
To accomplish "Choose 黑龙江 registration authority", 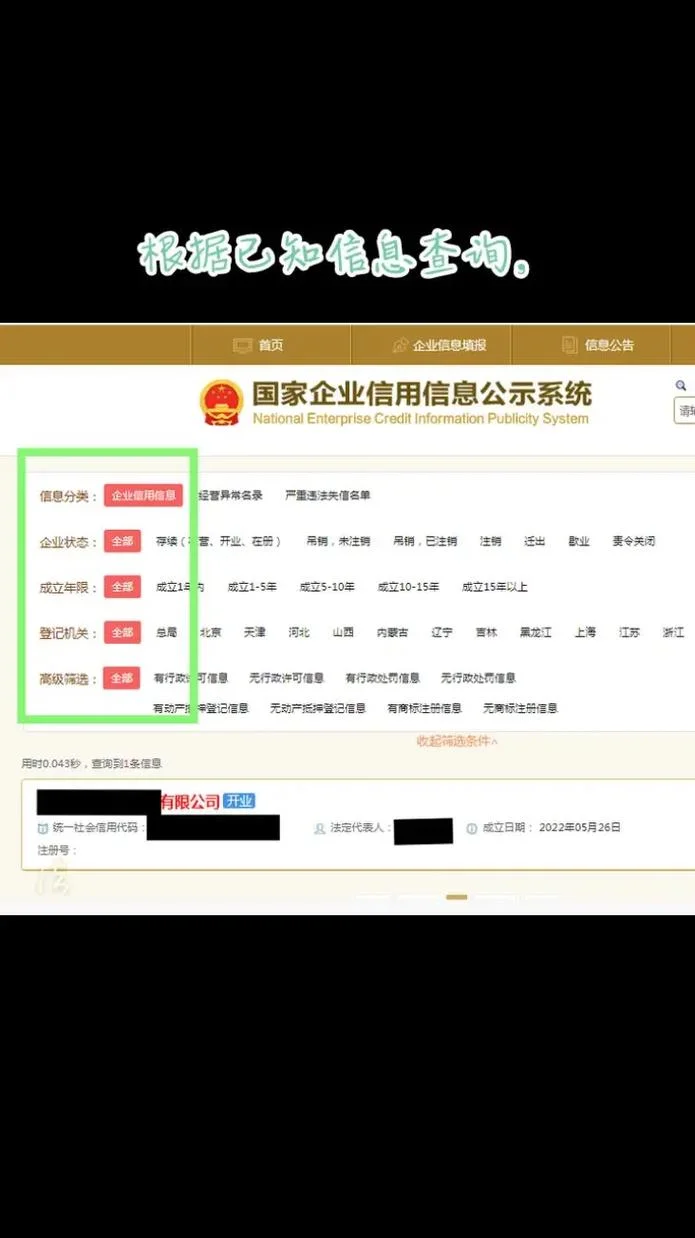I will 536,633.
